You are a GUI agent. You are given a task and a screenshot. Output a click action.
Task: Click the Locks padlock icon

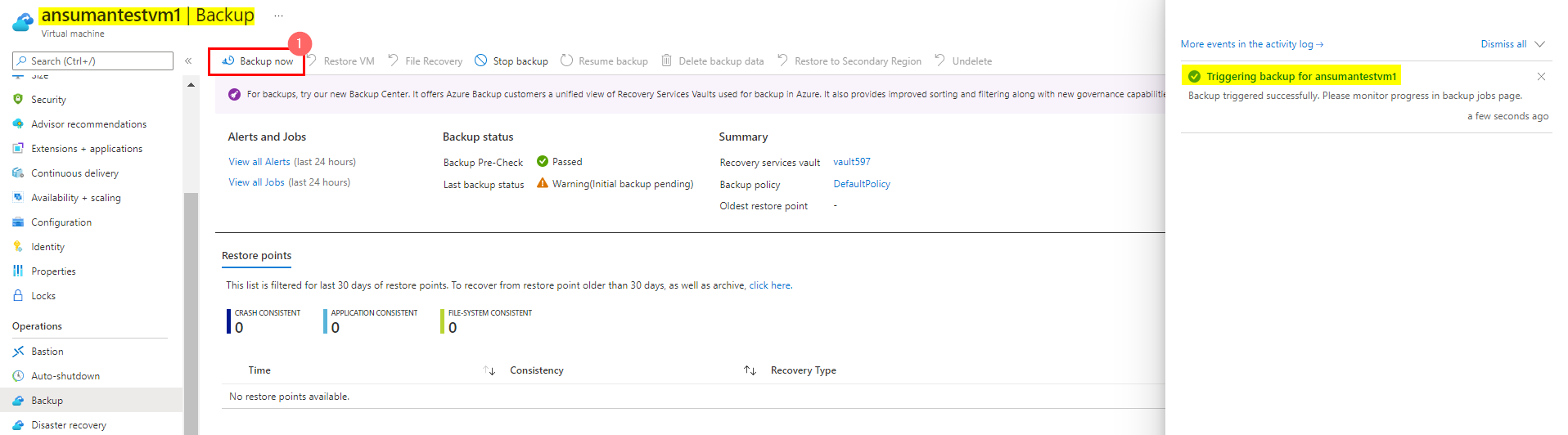click(18, 295)
